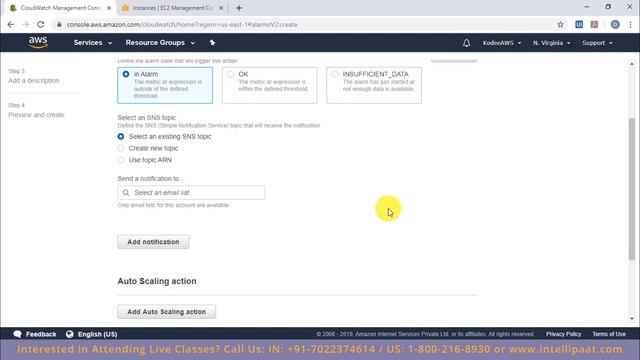Screen dimensions: 640x360
Task: Bookmark page with star icon
Action: tap(560, 24)
